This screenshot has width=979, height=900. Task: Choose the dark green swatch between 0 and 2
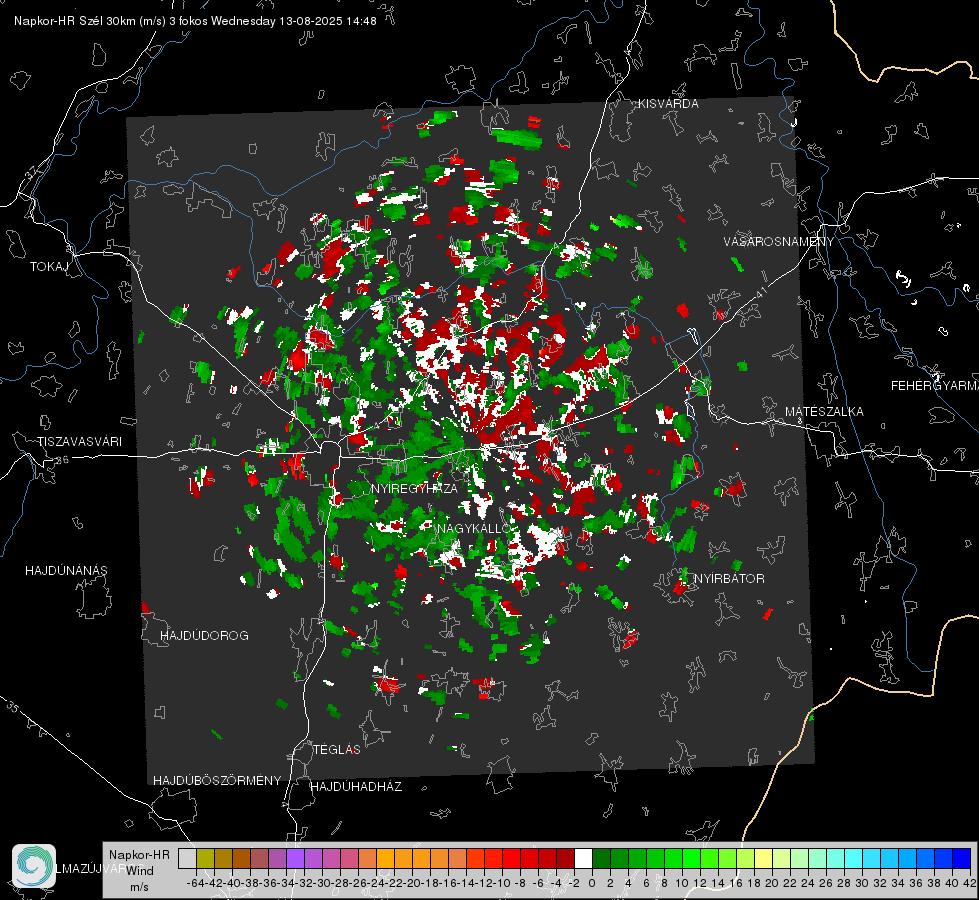(601, 859)
